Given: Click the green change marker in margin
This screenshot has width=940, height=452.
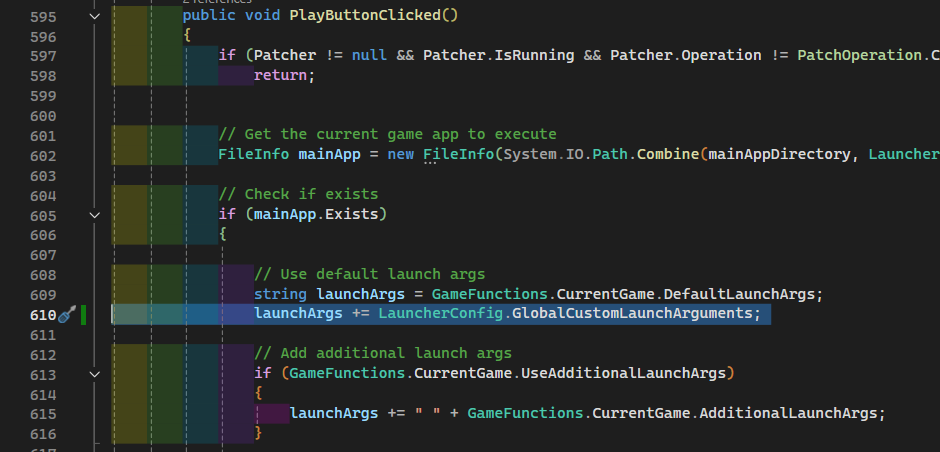Looking at the screenshot, I should click(84, 315).
